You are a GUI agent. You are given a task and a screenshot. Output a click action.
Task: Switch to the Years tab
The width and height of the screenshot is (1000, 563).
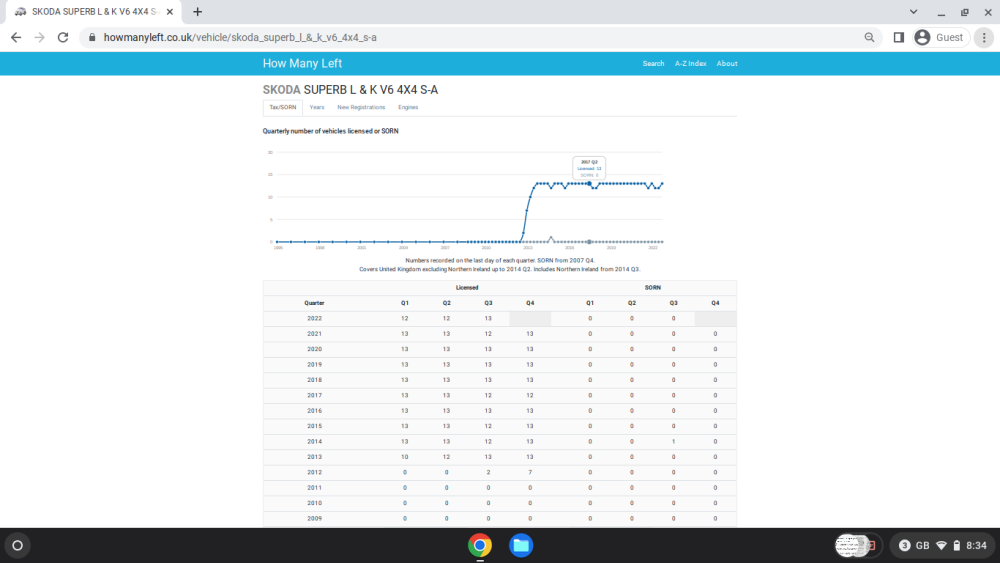click(317, 108)
